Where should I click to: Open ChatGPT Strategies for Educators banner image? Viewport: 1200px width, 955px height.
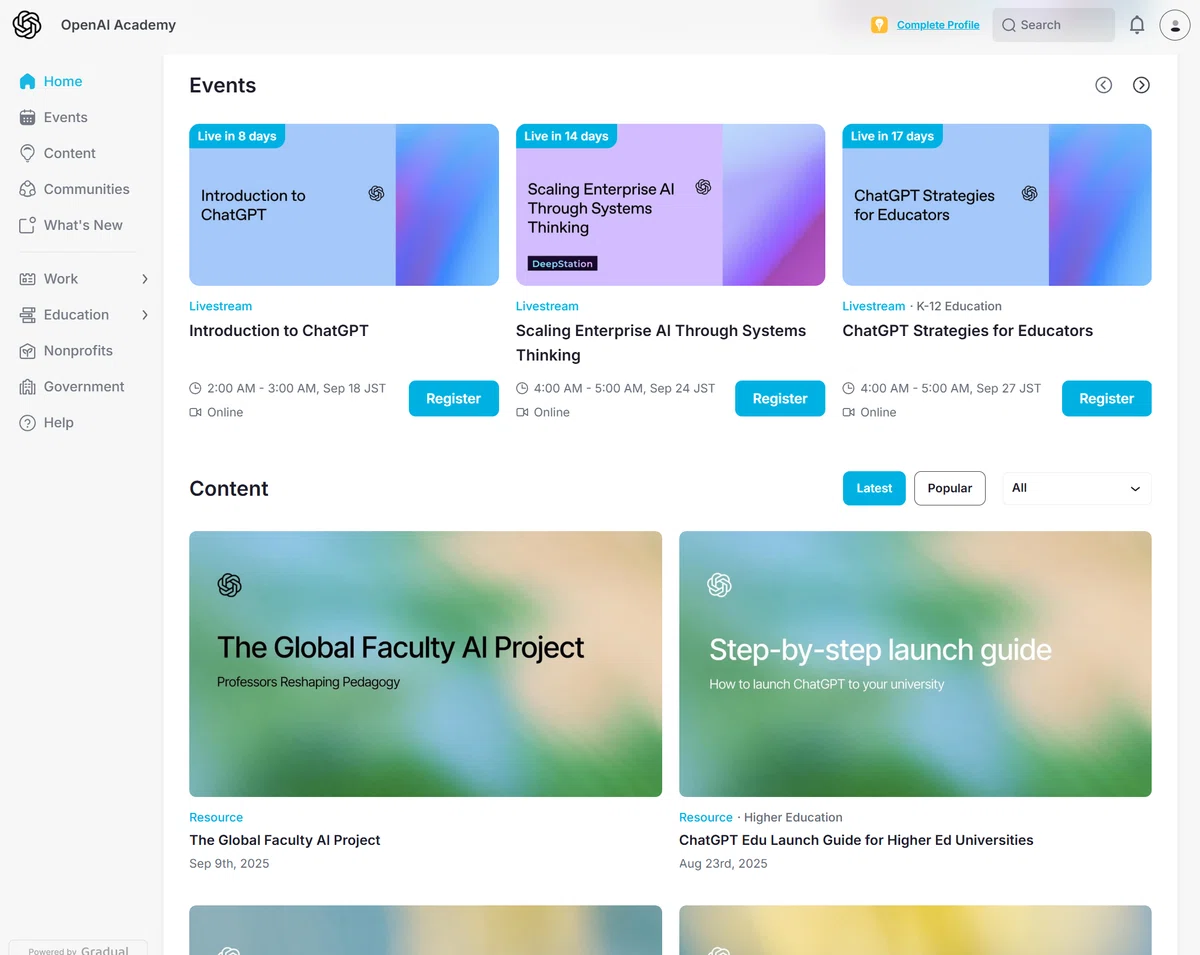point(997,205)
